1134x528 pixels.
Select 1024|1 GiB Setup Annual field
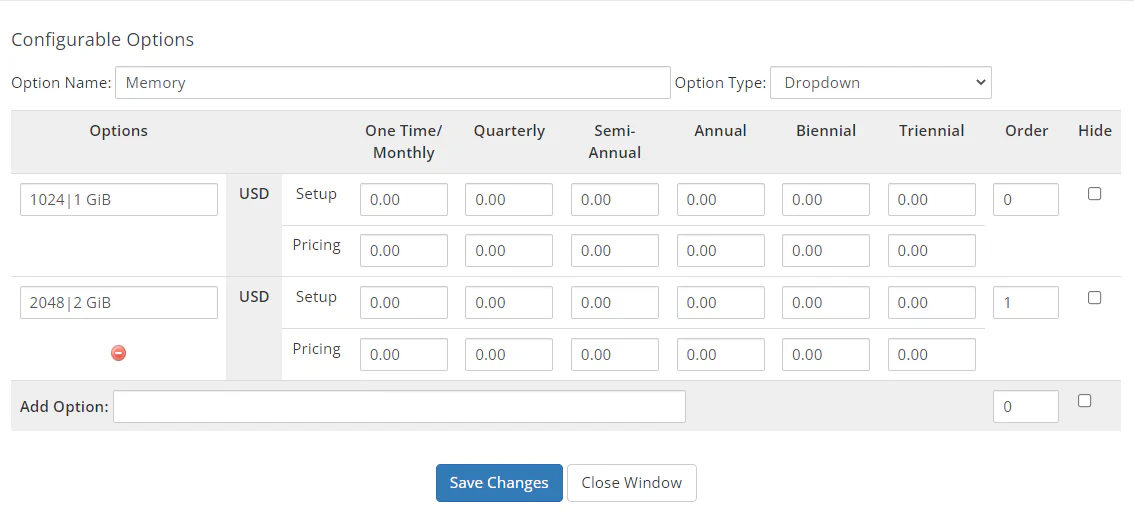(x=720, y=200)
